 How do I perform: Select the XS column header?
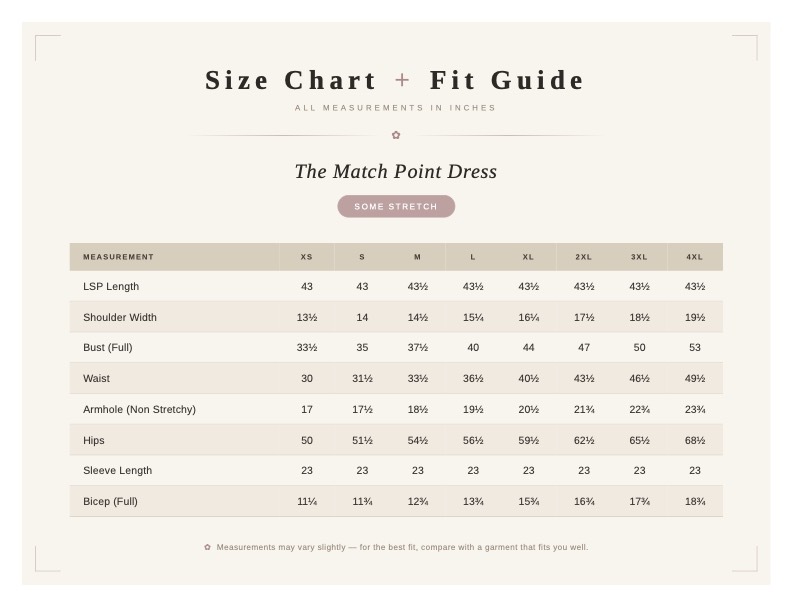307,257
